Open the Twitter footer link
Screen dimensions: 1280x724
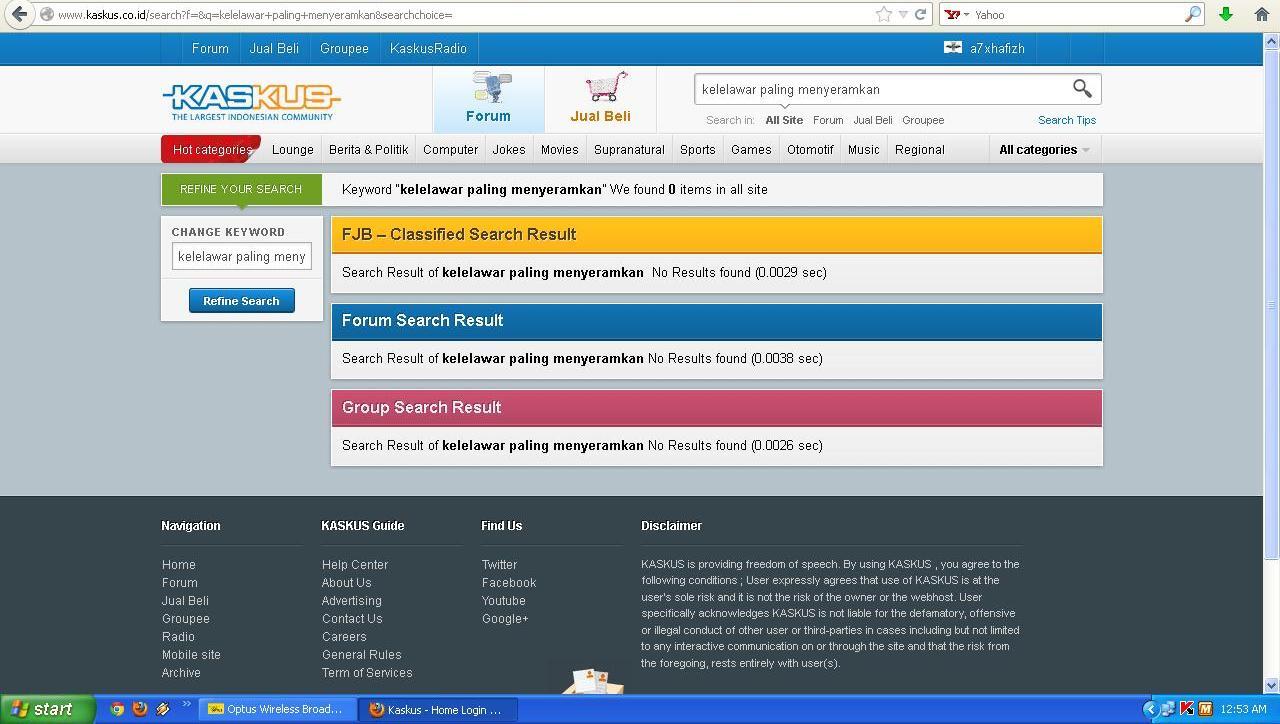point(499,564)
